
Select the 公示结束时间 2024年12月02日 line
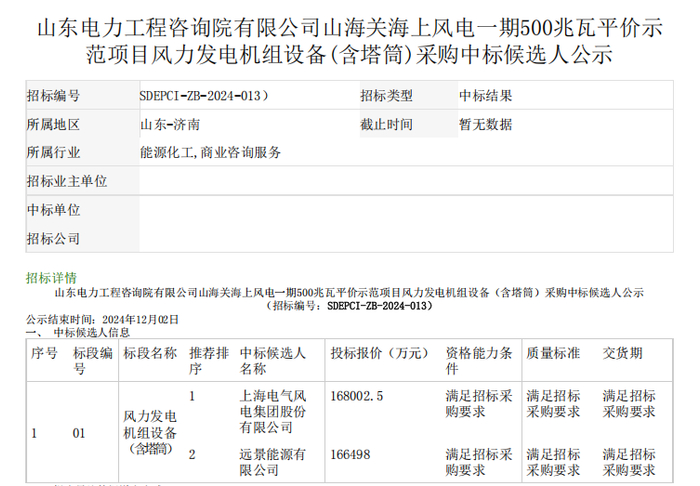(x=102, y=320)
